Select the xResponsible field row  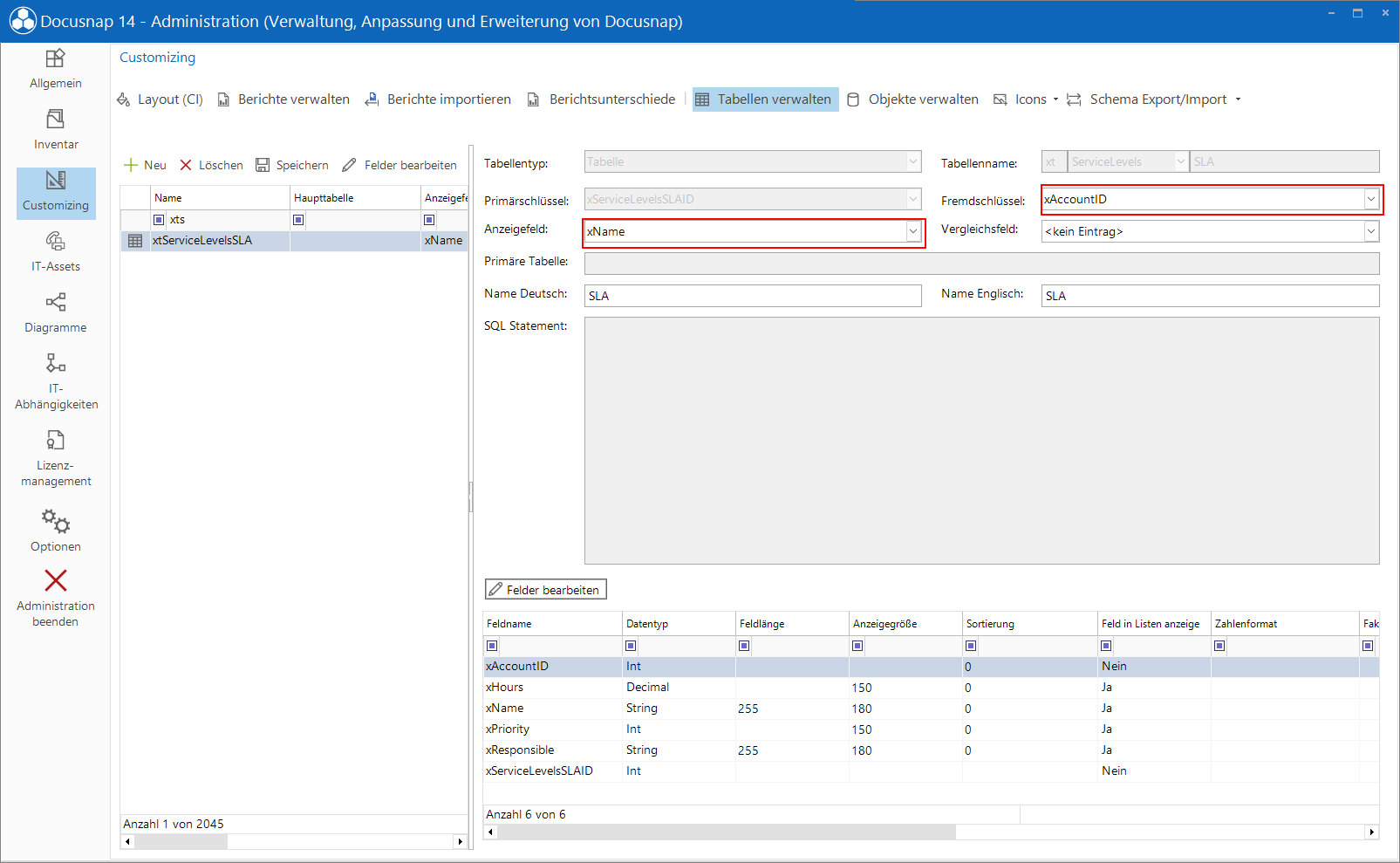point(931,750)
